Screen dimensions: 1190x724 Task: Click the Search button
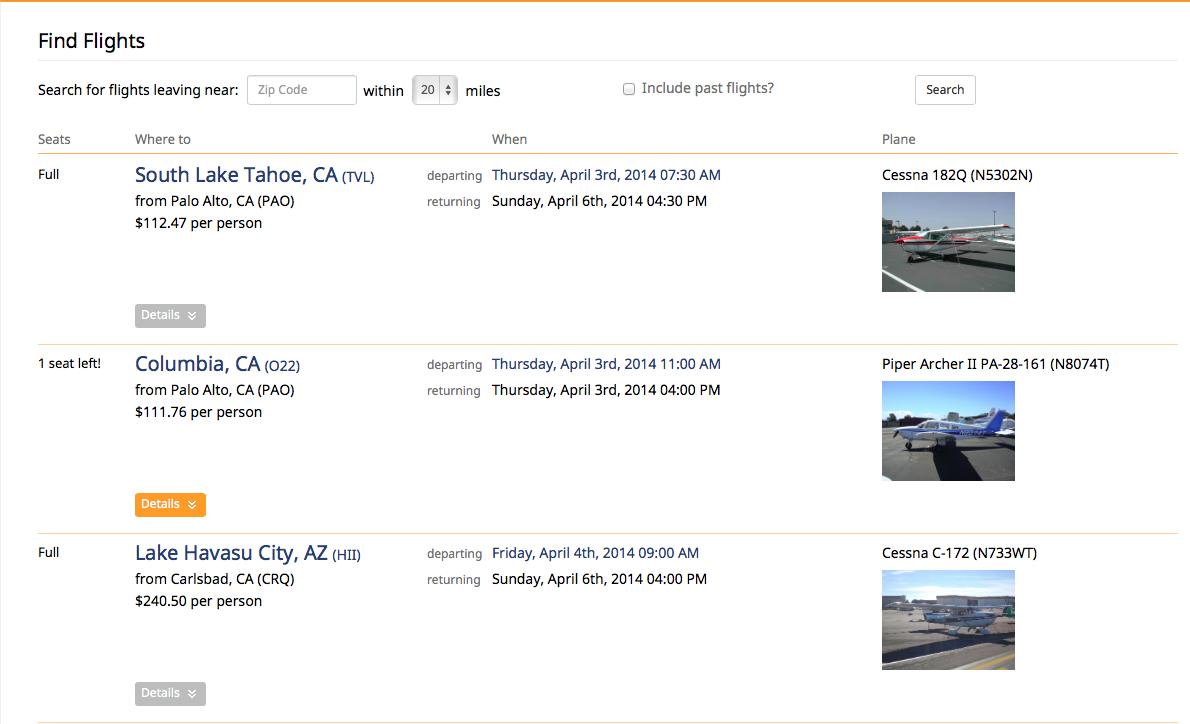coord(944,90)
